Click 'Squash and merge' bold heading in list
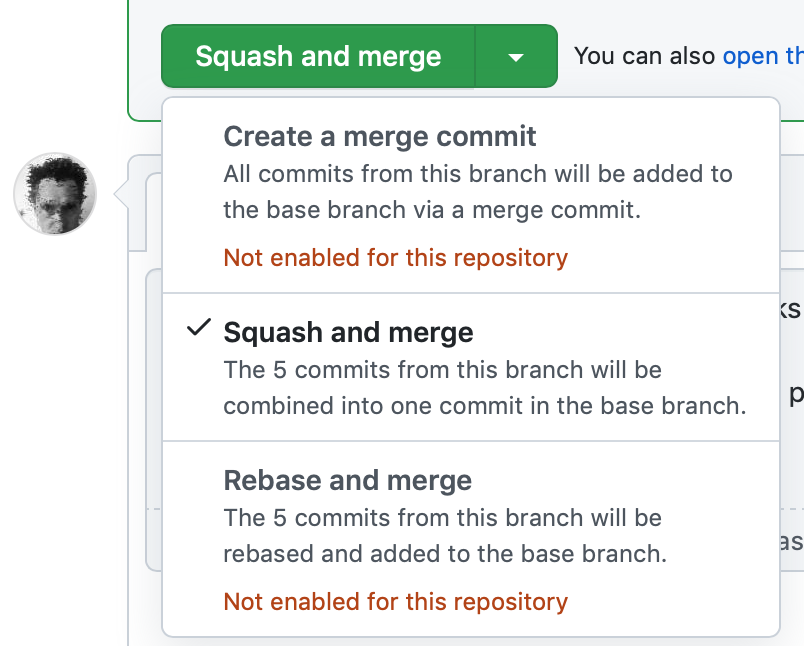804x646 pixels. (349, 333)
